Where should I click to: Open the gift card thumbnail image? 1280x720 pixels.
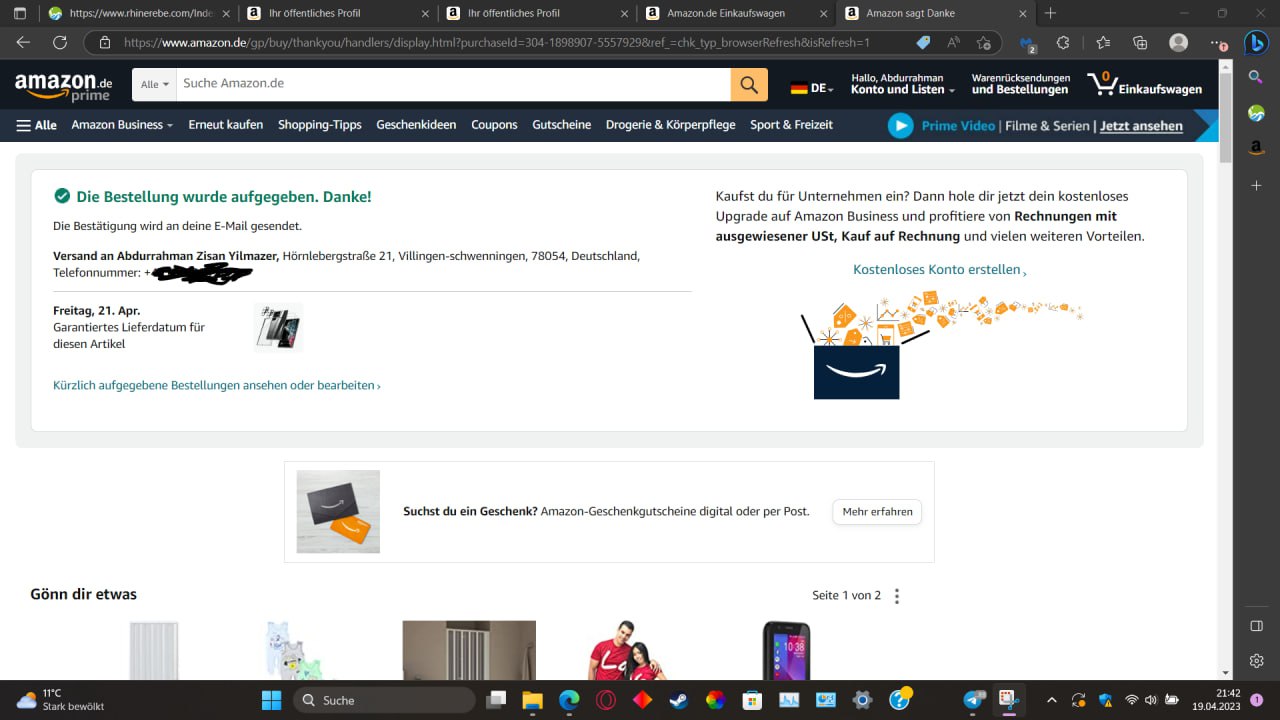point(338,512)
